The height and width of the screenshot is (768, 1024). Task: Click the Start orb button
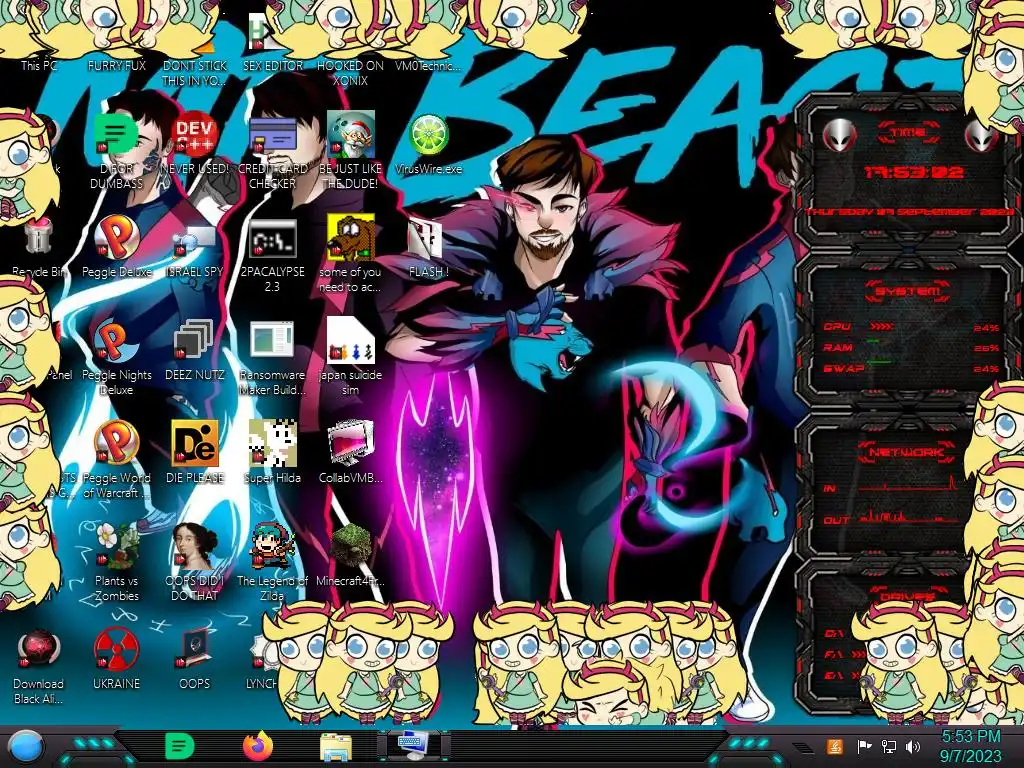coord(25,746)
